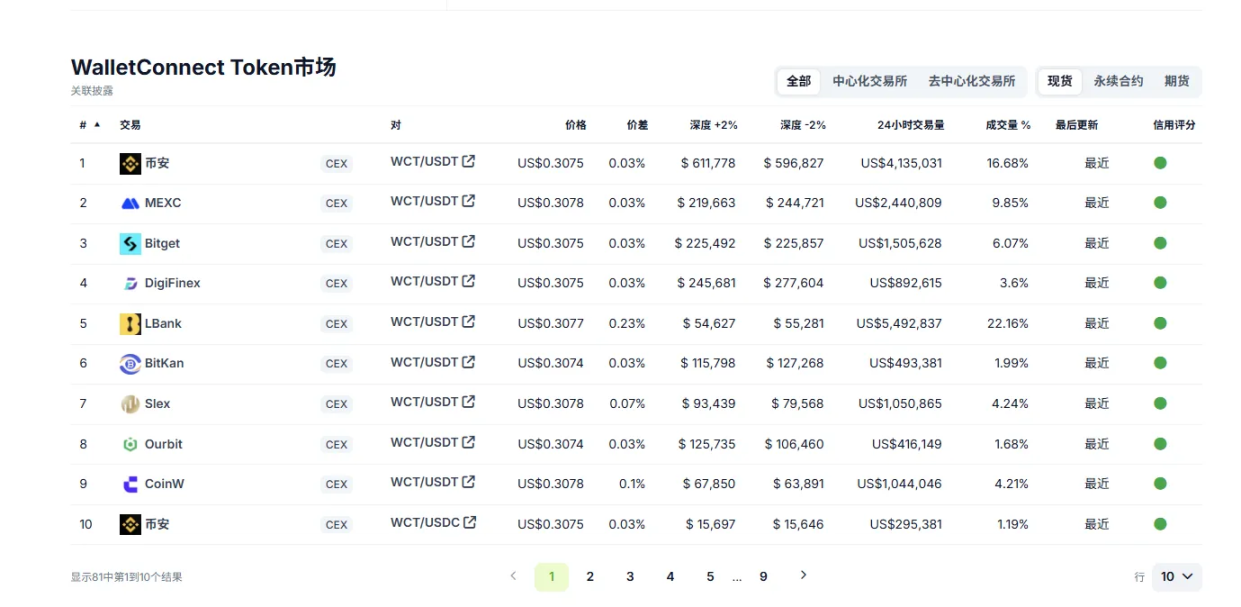Open the rows-per-page dropdown showing 10
Screen dimensions: 1241x607
[x=1176, y=577]
